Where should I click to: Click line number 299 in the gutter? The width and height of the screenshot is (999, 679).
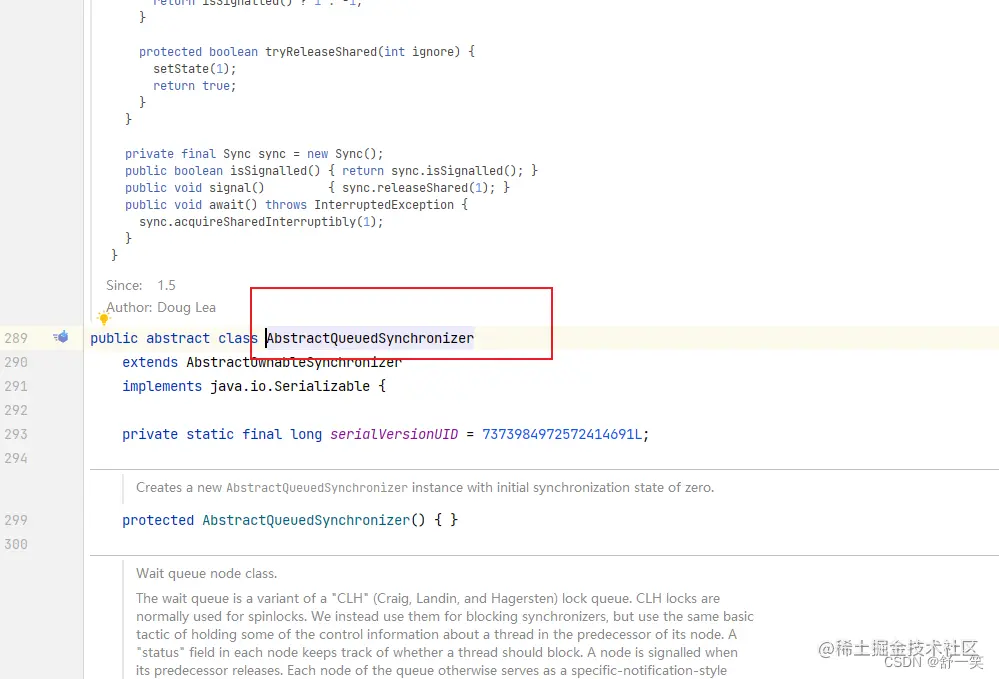16,520
